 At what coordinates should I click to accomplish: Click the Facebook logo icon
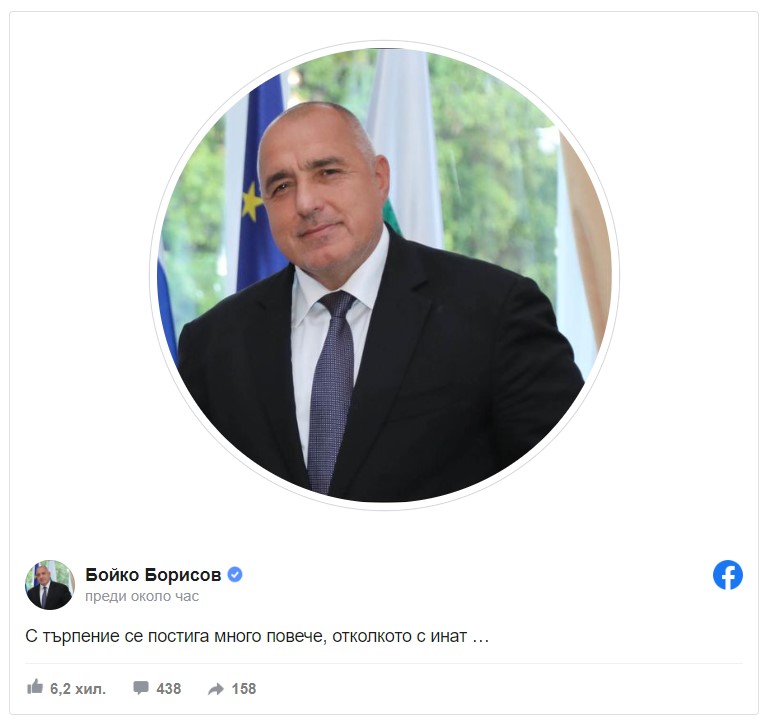coord(727,575)
